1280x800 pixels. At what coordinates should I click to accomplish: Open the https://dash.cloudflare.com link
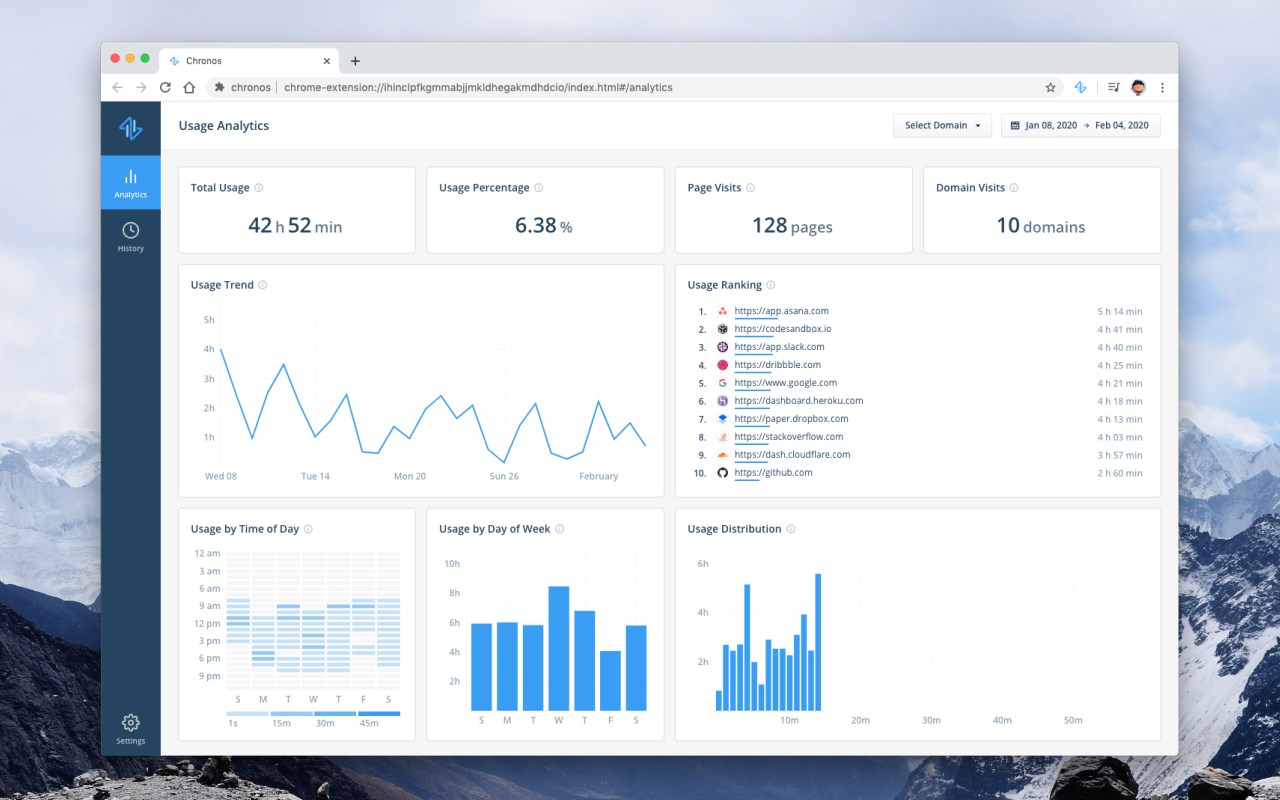[x=792, y=455]
